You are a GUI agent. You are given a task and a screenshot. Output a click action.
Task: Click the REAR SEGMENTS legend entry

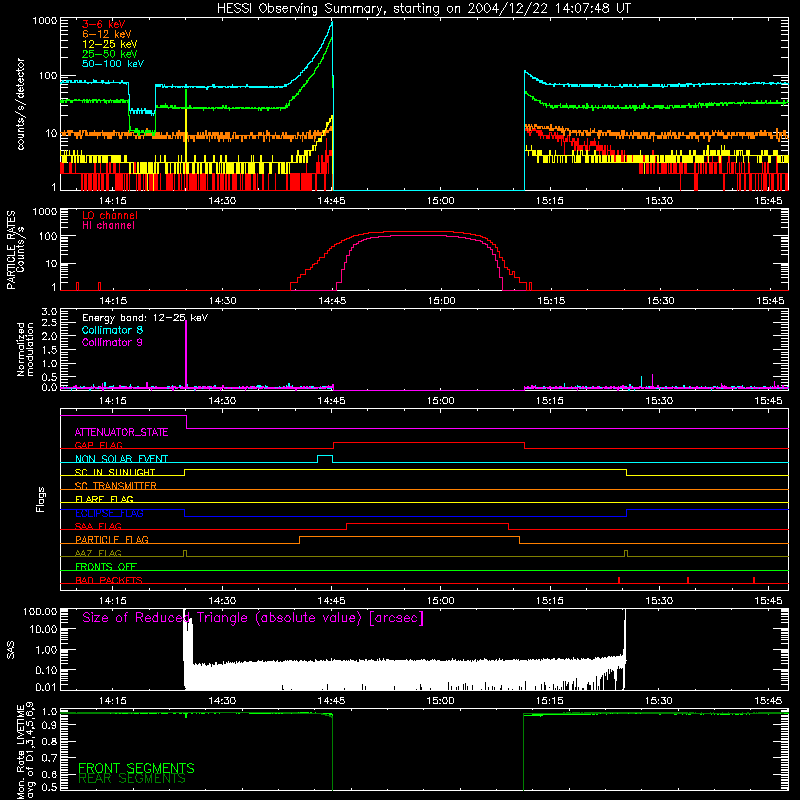pyautogui.click(x=132, y=779)
